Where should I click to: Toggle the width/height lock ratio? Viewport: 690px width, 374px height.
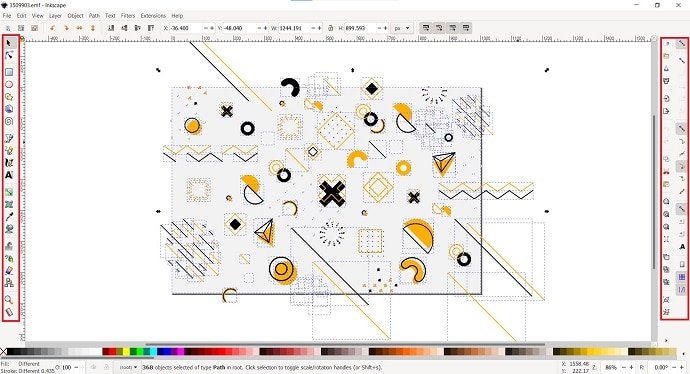[x=330, y=28]
